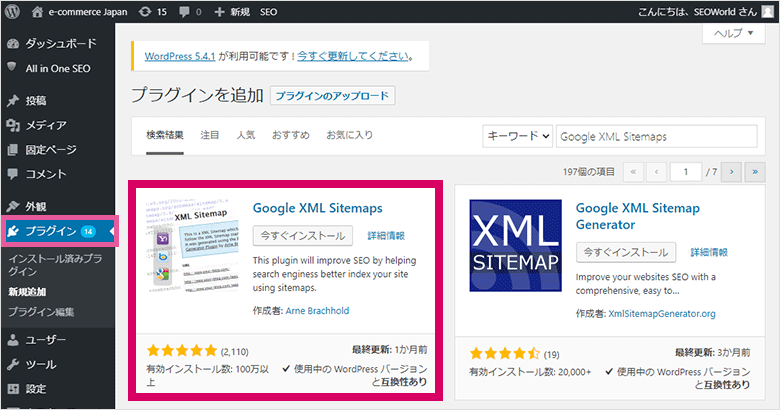Open 詳細情報 for Sitemap Generator

[709, 252]
